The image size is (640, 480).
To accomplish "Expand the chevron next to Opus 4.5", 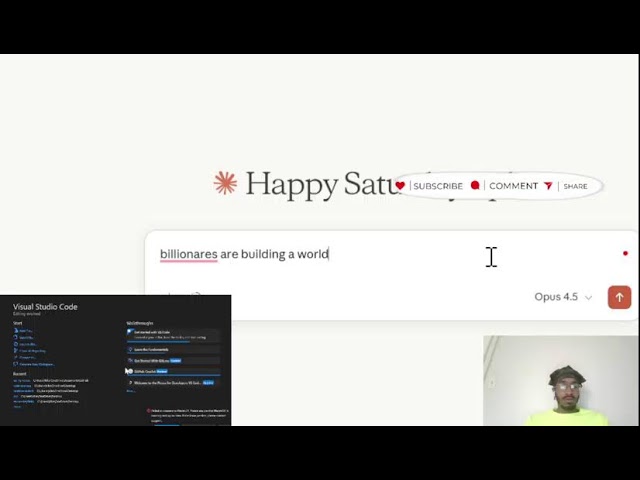I will click(588, 298).
